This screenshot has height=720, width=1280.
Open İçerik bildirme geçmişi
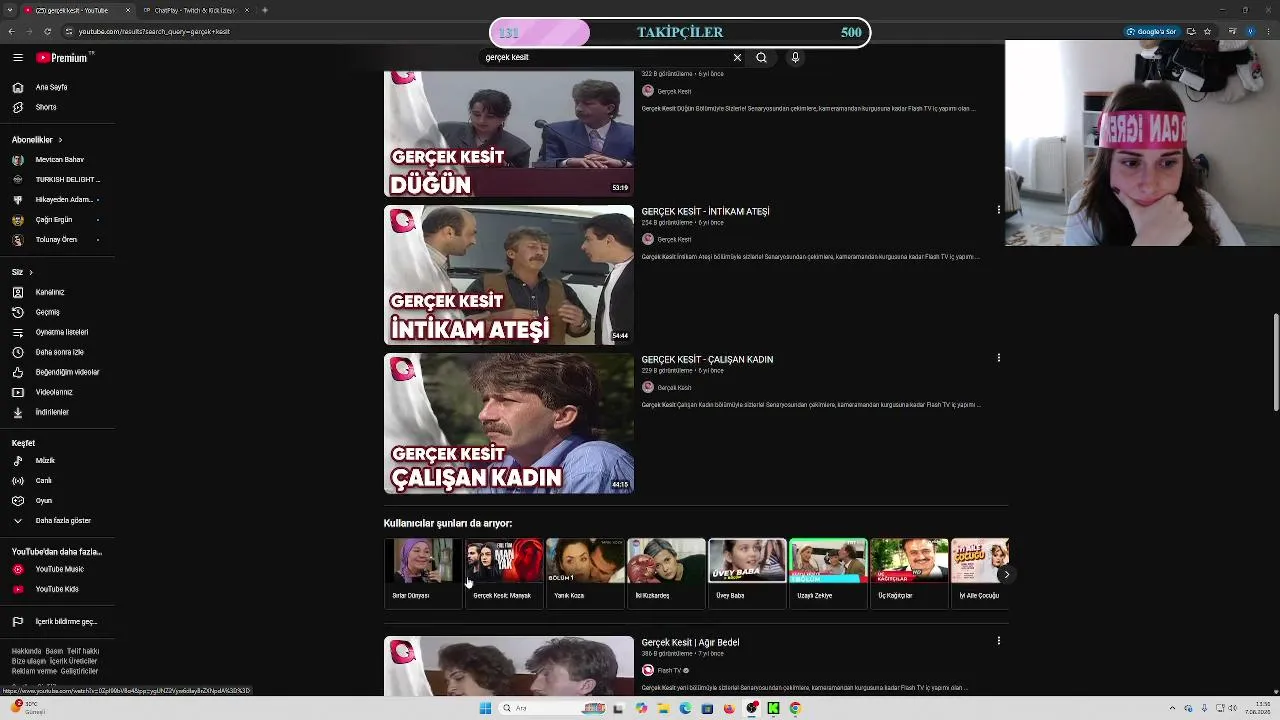coord(57,622)
